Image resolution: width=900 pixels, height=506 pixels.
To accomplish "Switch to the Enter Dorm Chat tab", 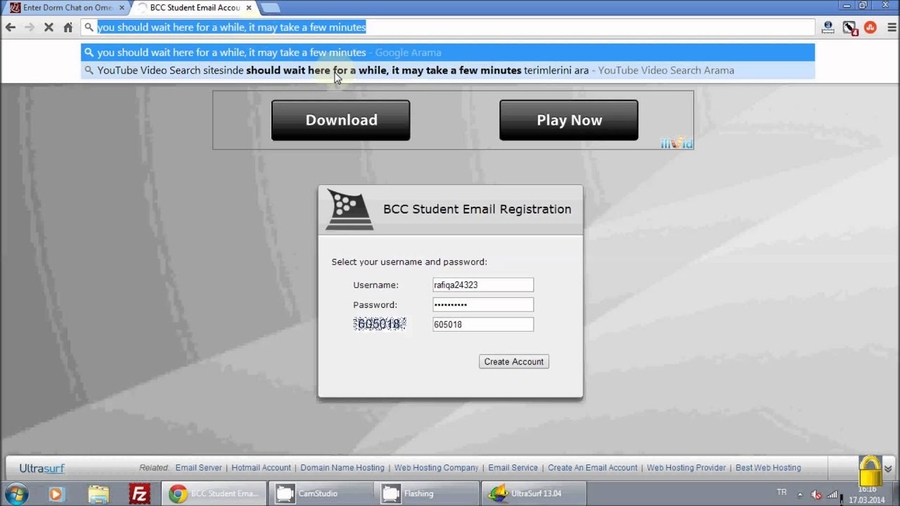I will click(66, 7).
